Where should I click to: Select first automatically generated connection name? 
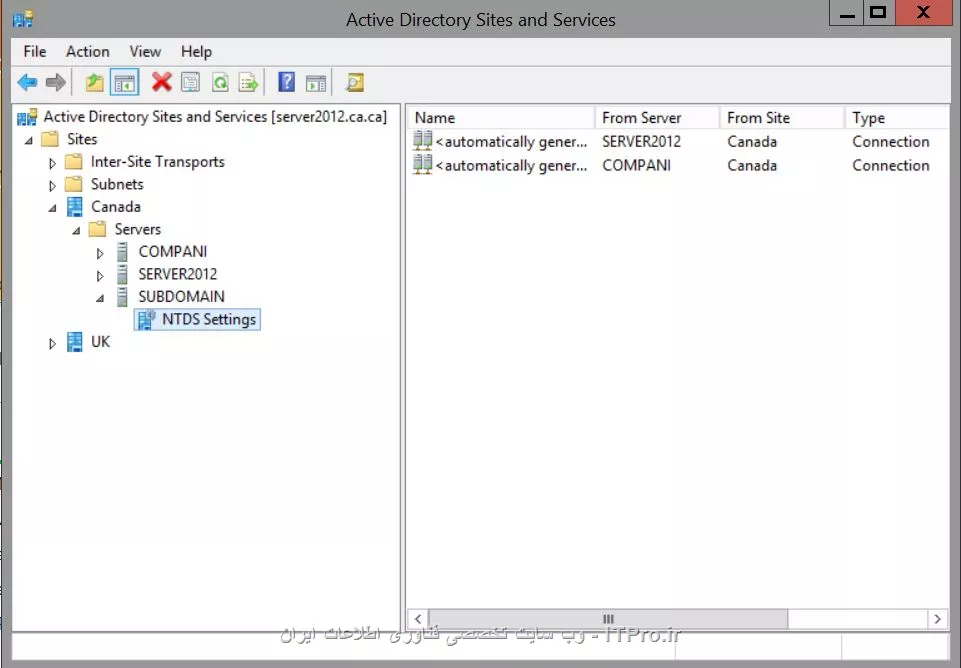pos(512,142)
